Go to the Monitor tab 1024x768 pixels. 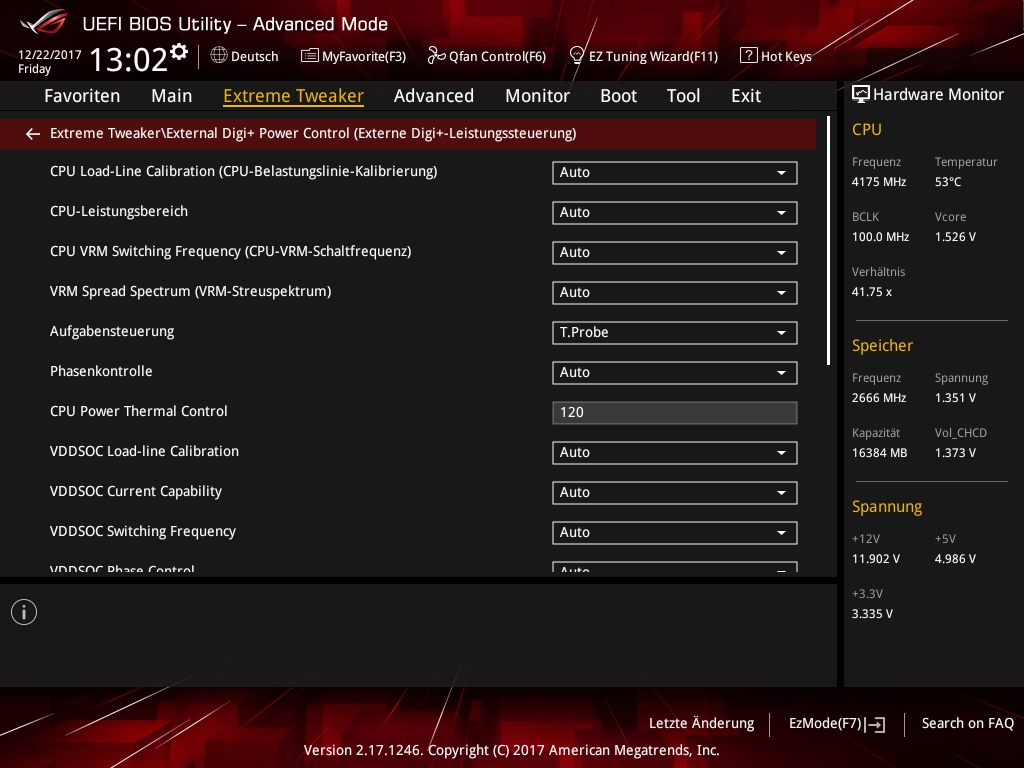(537, 96)
